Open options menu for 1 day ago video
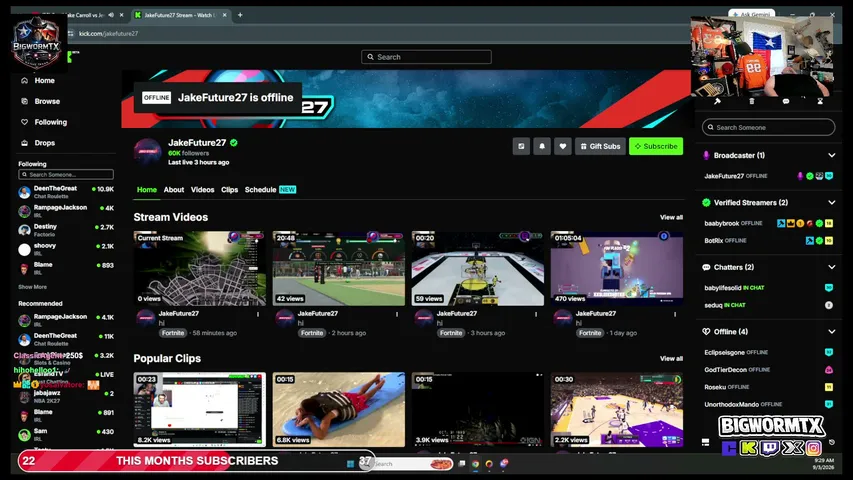 coord(675,314)
